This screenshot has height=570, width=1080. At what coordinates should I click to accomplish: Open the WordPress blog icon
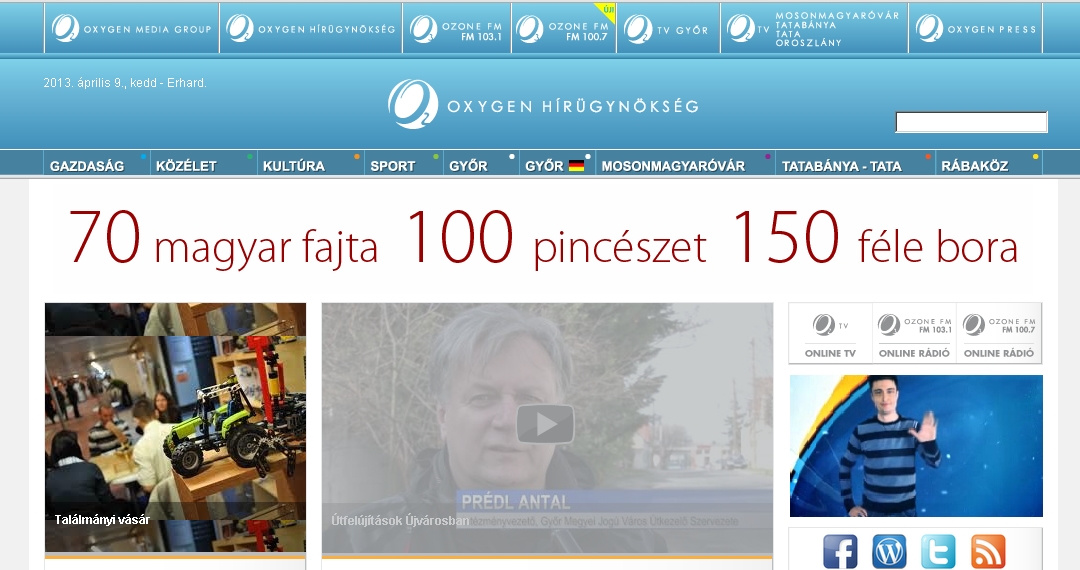pyautogui.click(x=889, y=551)
